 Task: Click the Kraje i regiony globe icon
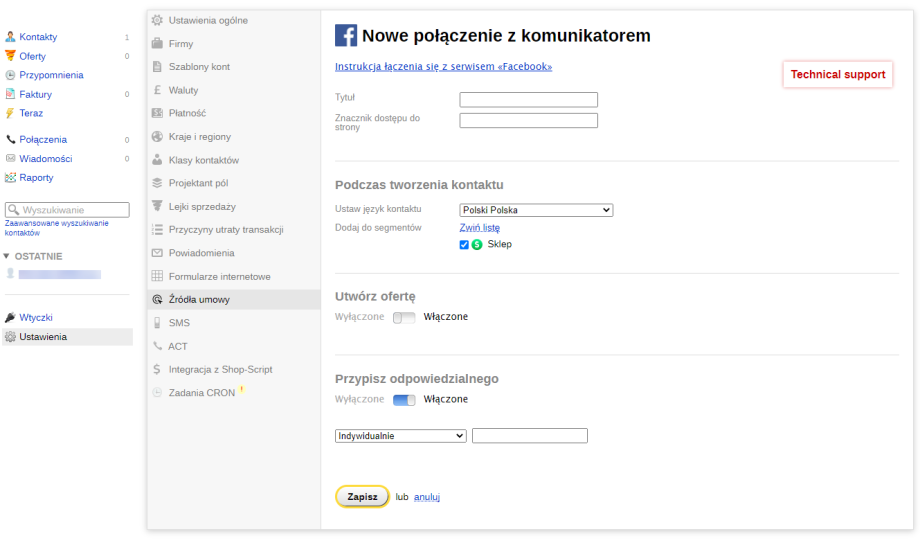click(x=157, y=136)
